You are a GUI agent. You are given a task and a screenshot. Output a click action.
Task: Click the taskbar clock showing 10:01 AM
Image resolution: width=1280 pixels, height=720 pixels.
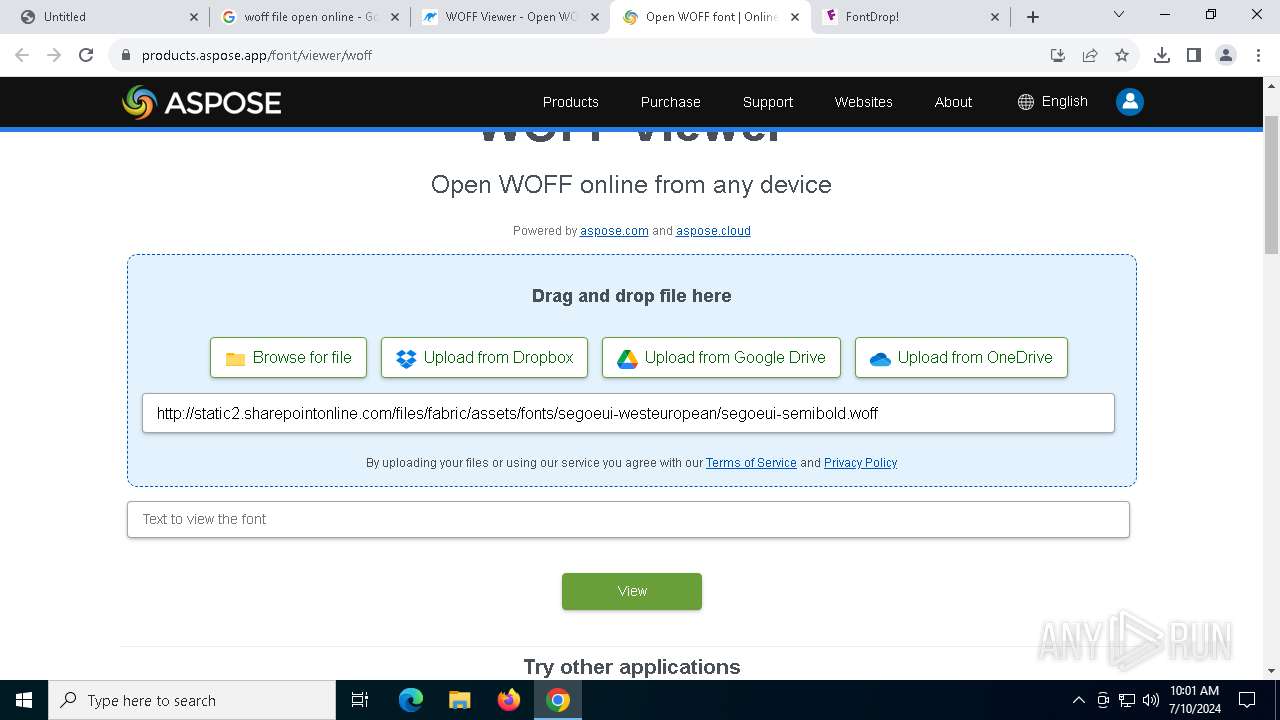[1194, 700]
